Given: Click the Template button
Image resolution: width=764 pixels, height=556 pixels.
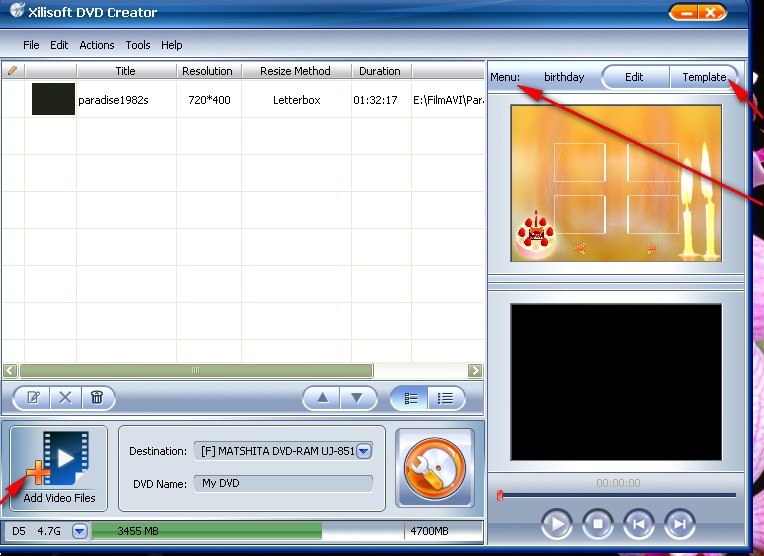Looking at the screenshot, I should click(x=704, y=77).
